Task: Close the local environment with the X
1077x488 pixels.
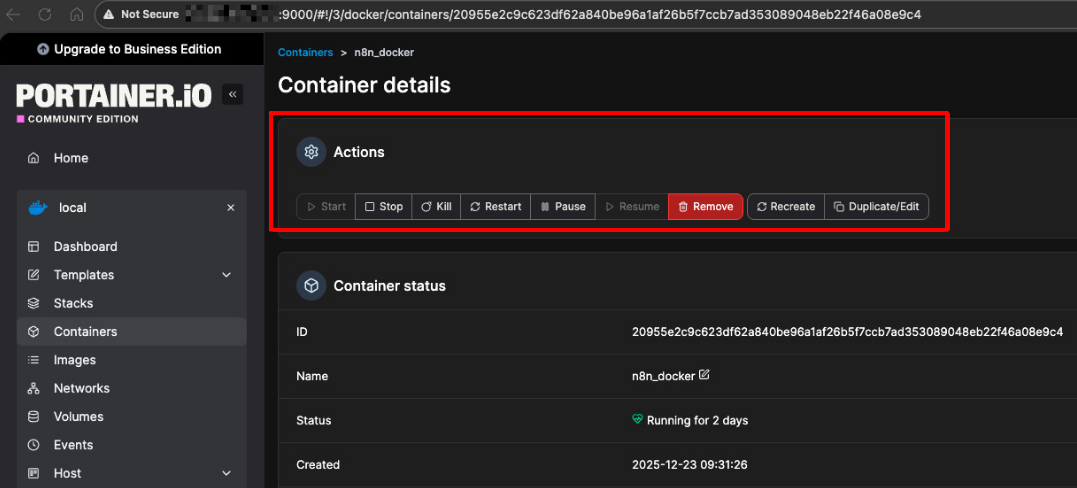Action: point(231,208)
